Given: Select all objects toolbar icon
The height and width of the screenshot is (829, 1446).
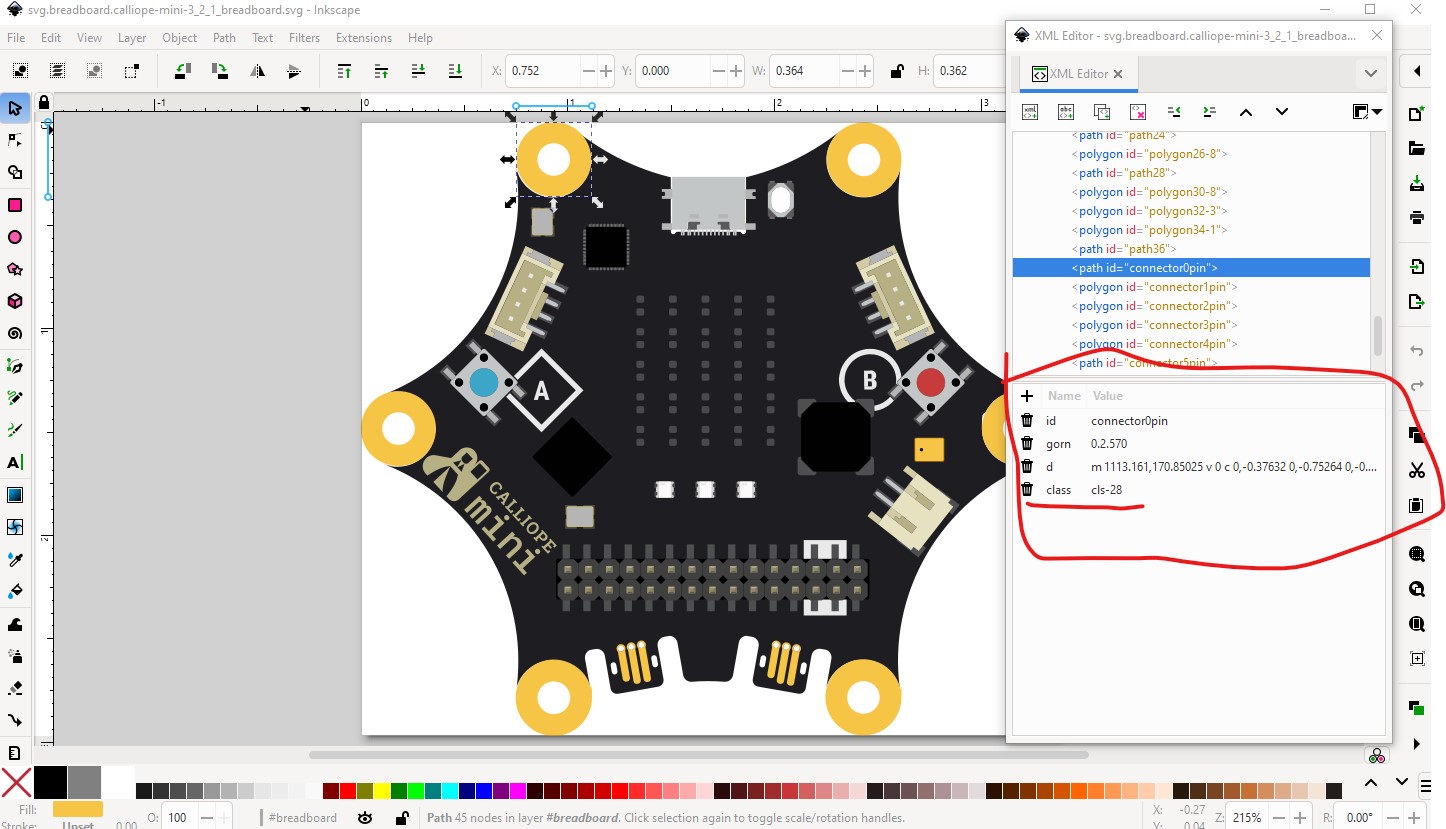Looking at the screenshot, I should 21,71.
